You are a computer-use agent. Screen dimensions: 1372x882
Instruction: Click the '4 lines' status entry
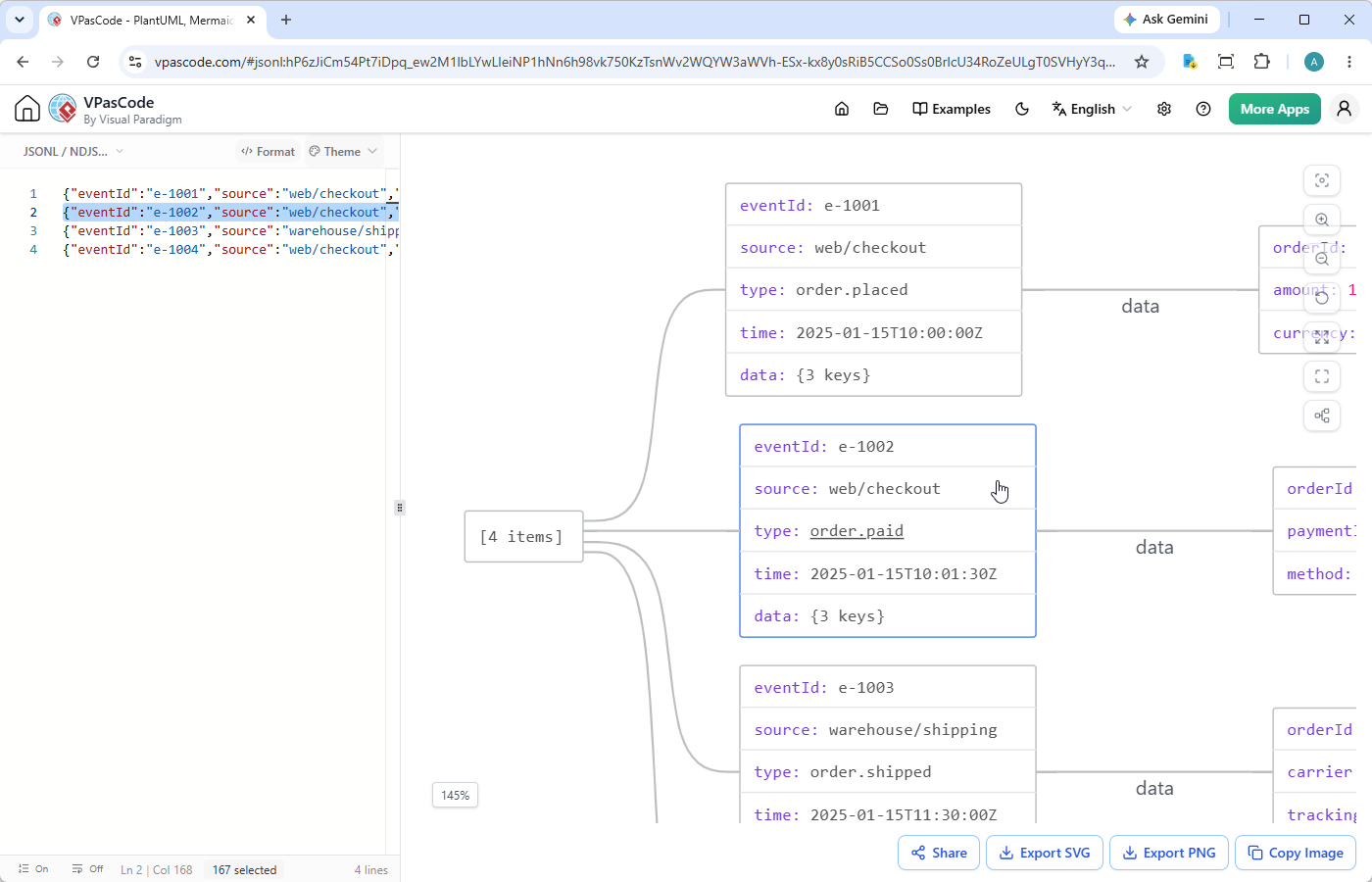tap(370, 869)
